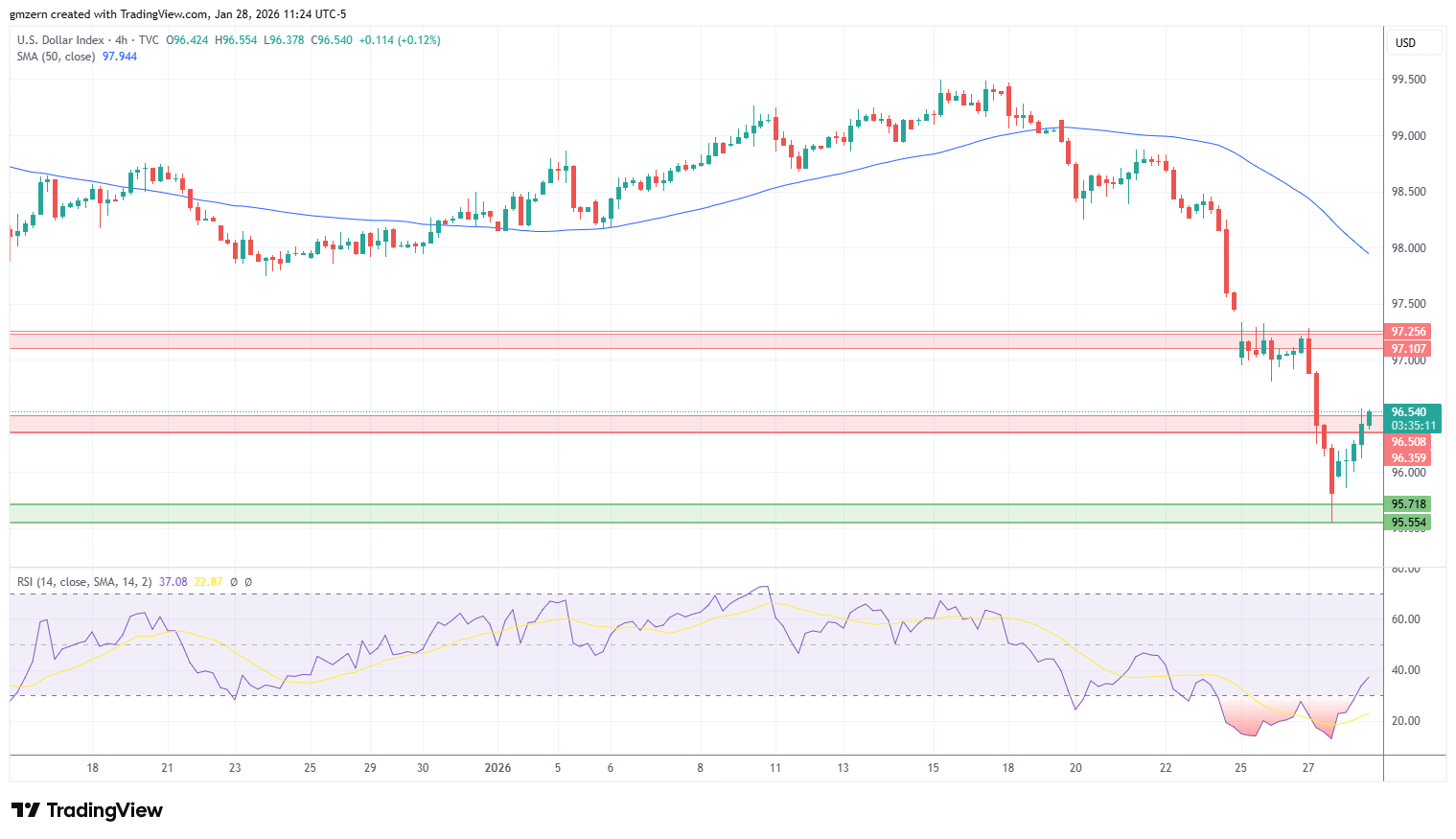
Task: Click the 99.500 price axis label
Action: coord(1408,80)
